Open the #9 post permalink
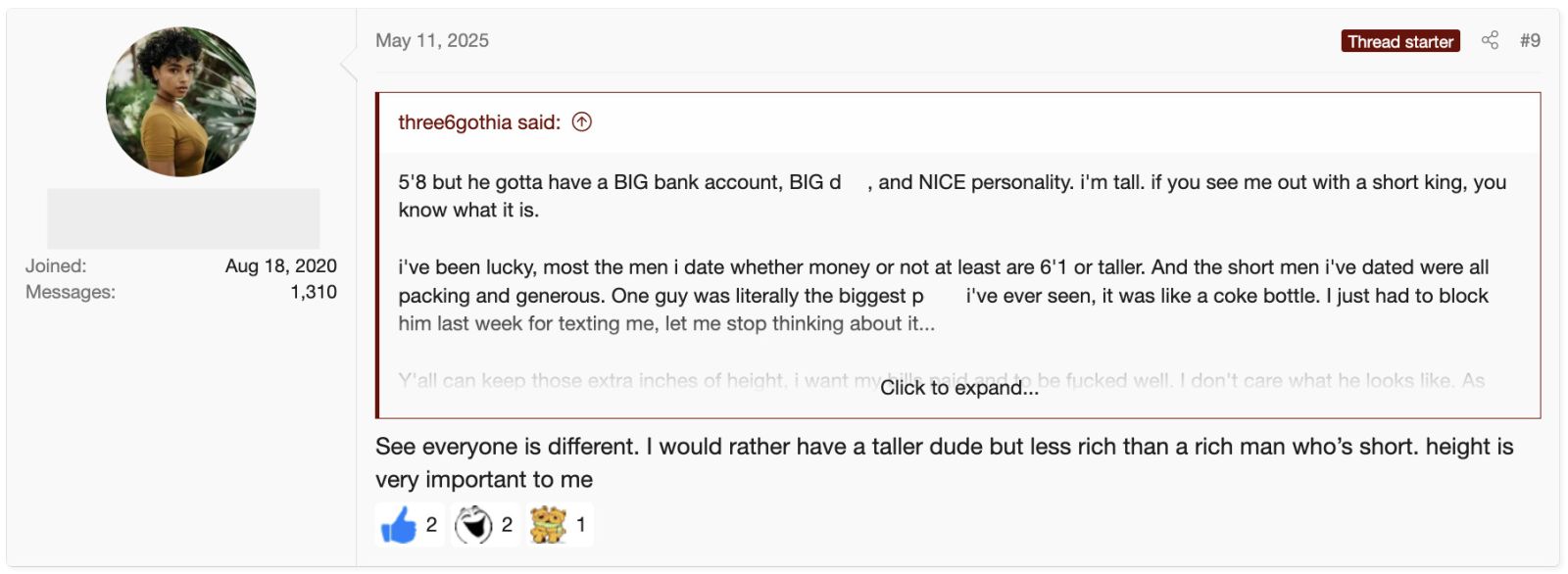Viewport: 1568px width, 574px height. click(1530, 40)
